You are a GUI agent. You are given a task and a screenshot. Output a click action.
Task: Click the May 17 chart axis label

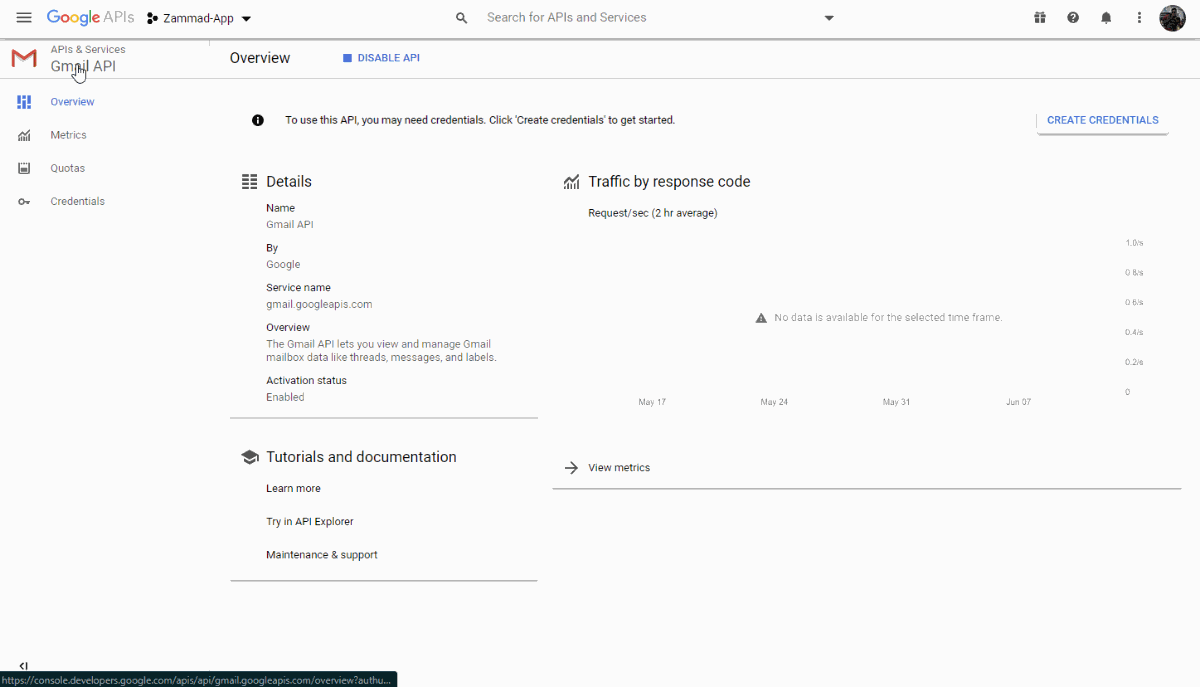[652, 402]
